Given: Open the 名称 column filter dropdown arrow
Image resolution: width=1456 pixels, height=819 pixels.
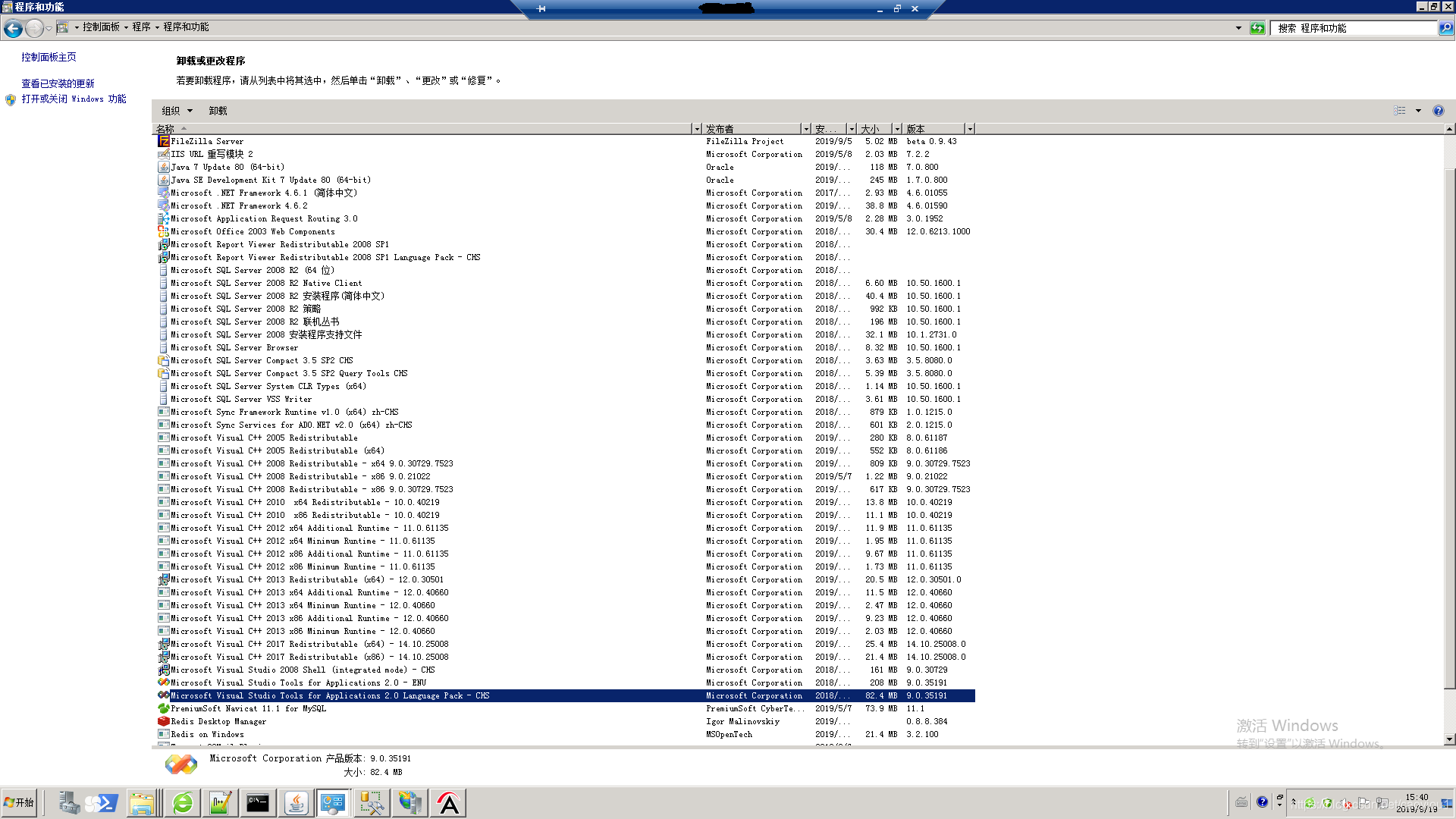Looking at the screenshot, I should coord(696,129).
